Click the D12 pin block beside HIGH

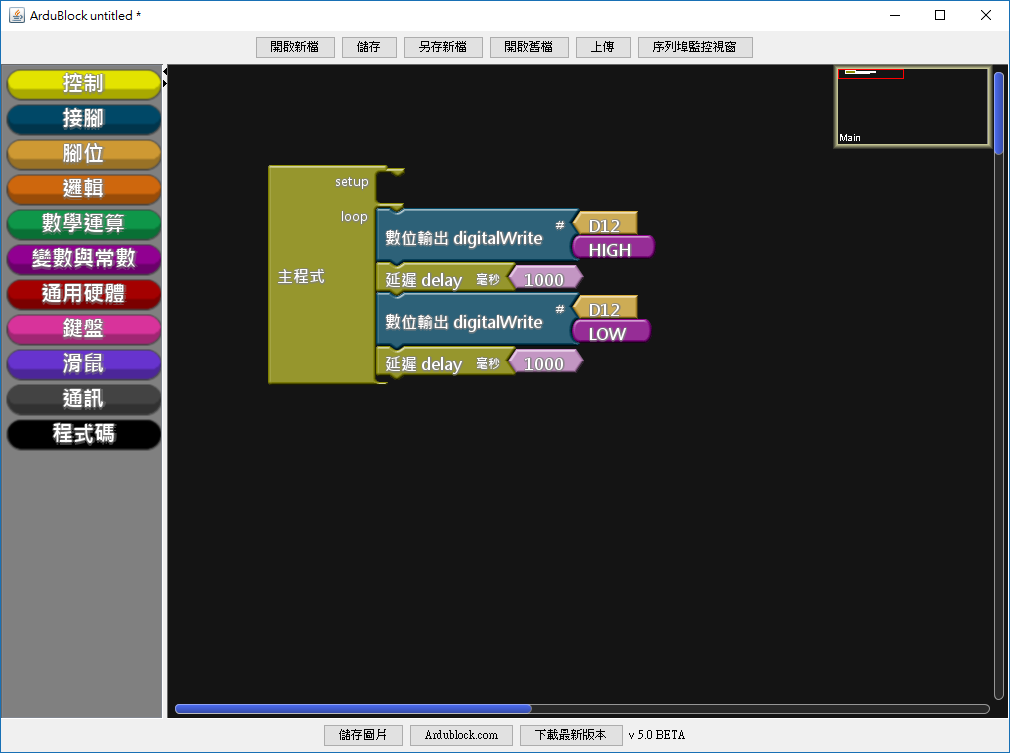tap(605, 225)
